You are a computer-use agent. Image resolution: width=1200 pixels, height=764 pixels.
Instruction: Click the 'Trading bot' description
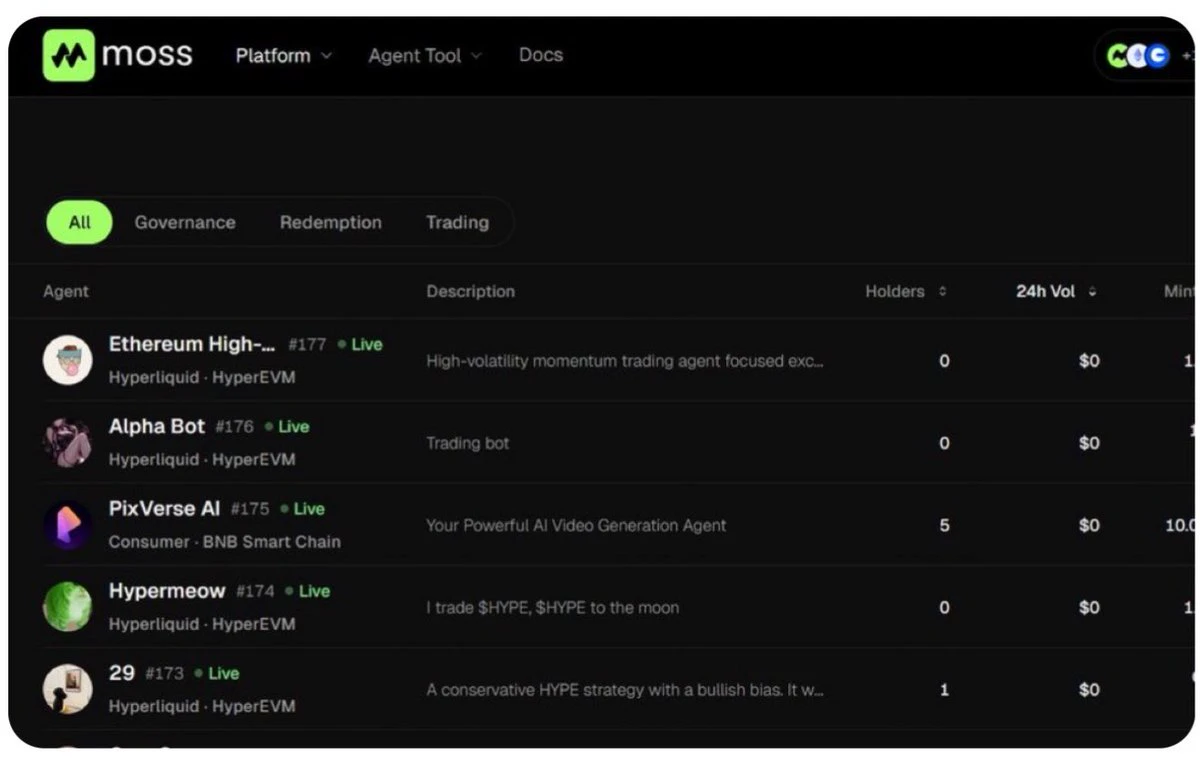[468, 443]
